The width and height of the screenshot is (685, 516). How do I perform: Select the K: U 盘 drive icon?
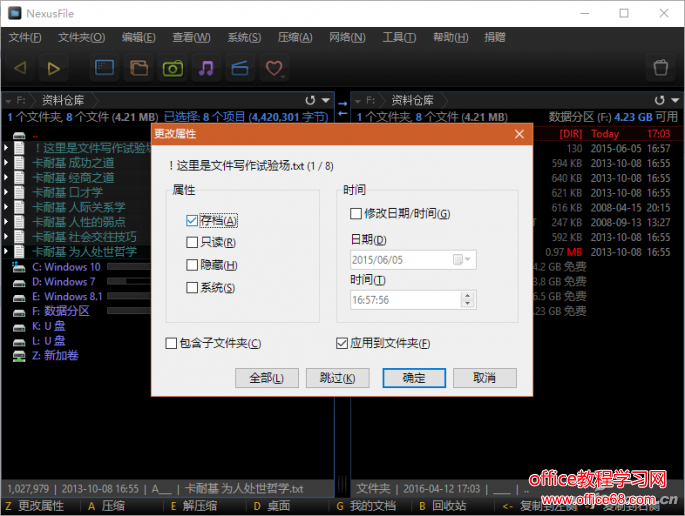tap(19, 327)
